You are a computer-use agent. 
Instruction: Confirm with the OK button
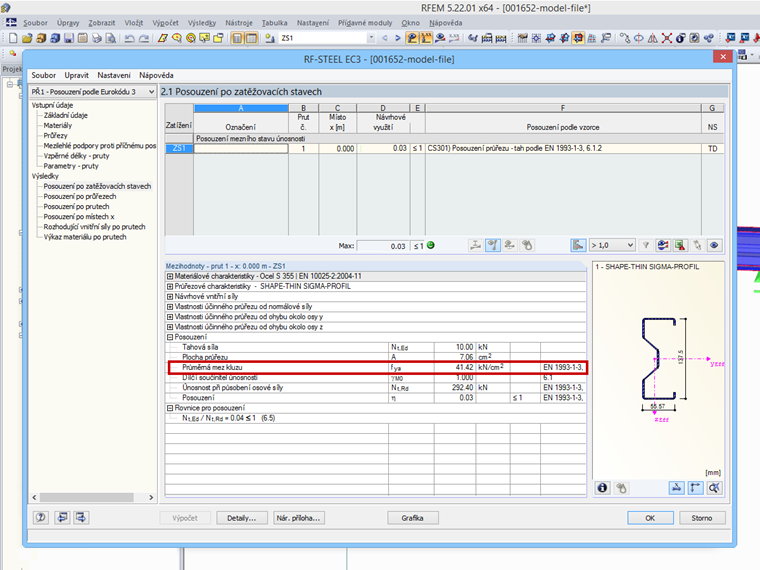click(x=650, y=518)
